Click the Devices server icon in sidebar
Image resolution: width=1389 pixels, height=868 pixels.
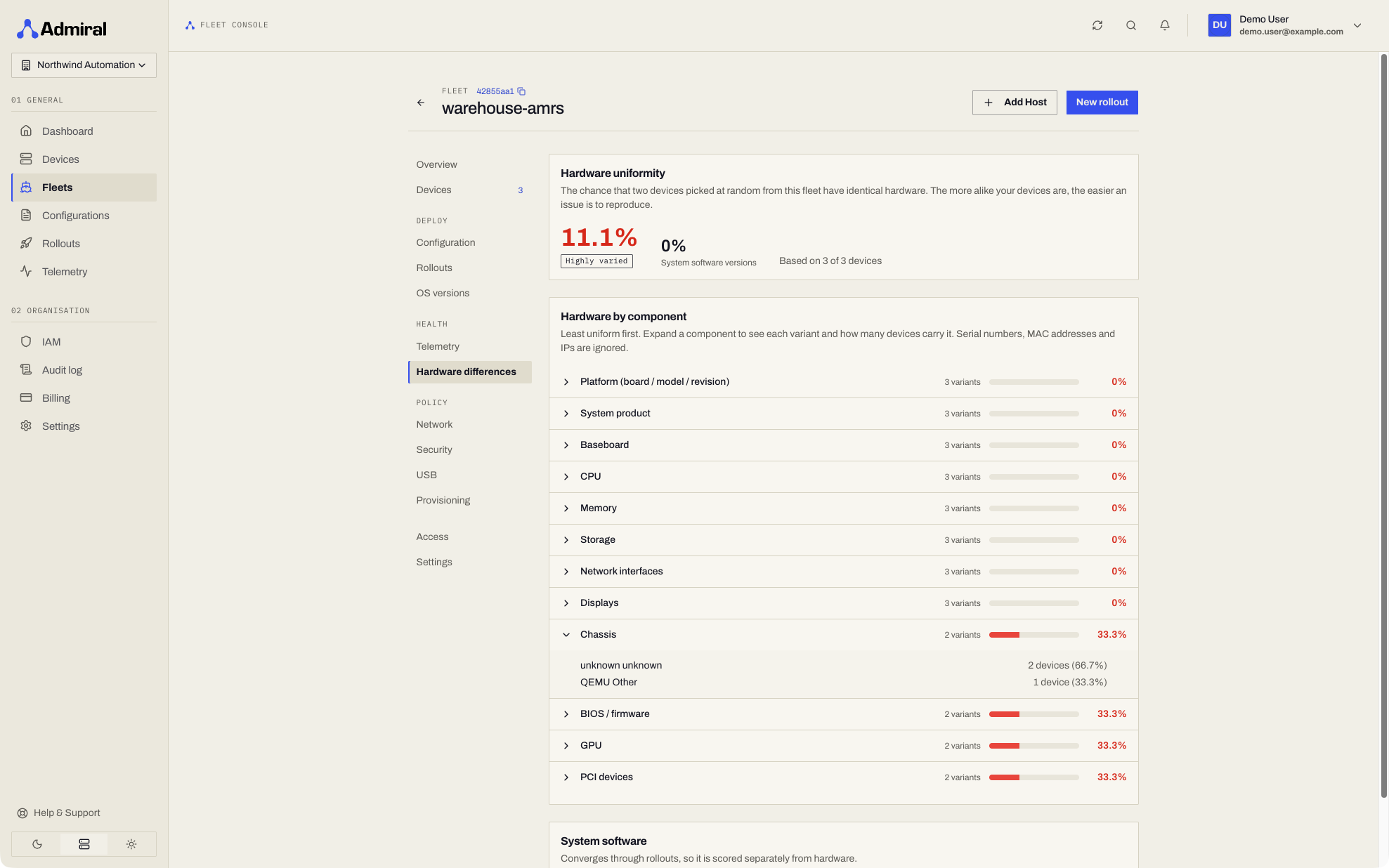coord(26,159)
